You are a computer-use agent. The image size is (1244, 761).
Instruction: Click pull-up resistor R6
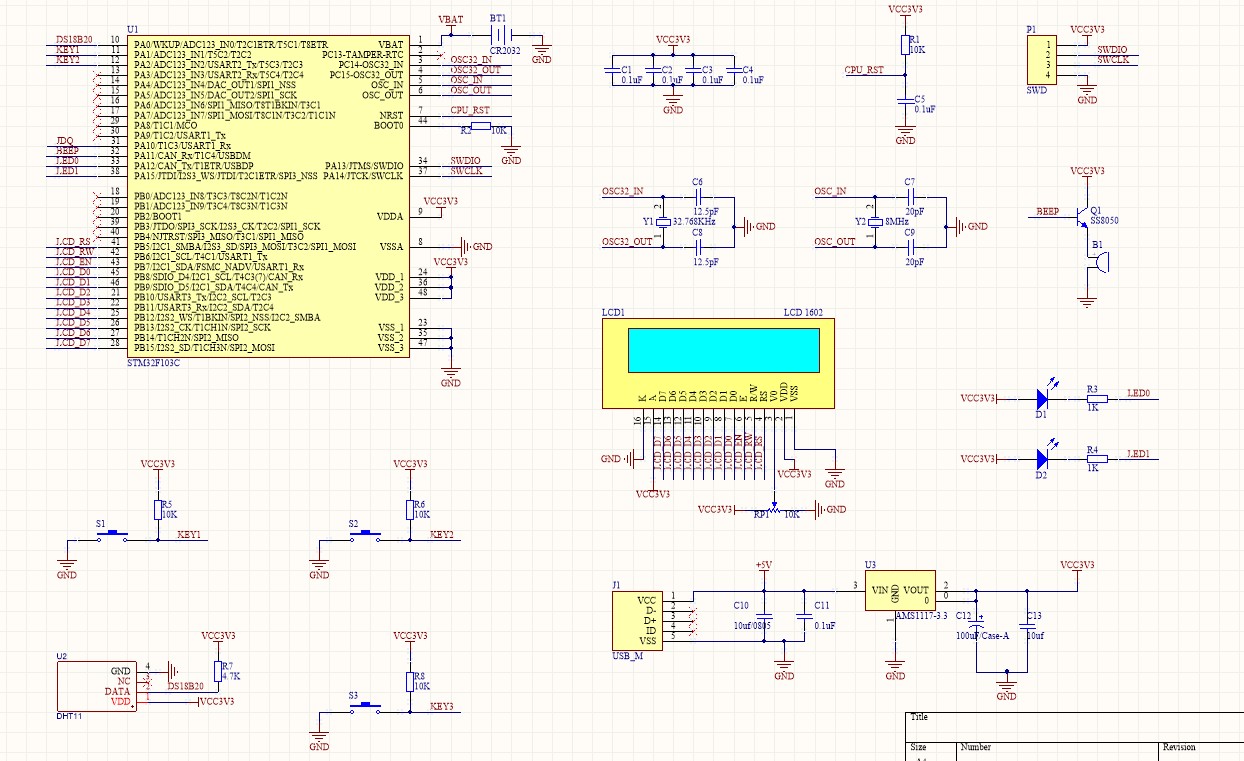point(408,510)
